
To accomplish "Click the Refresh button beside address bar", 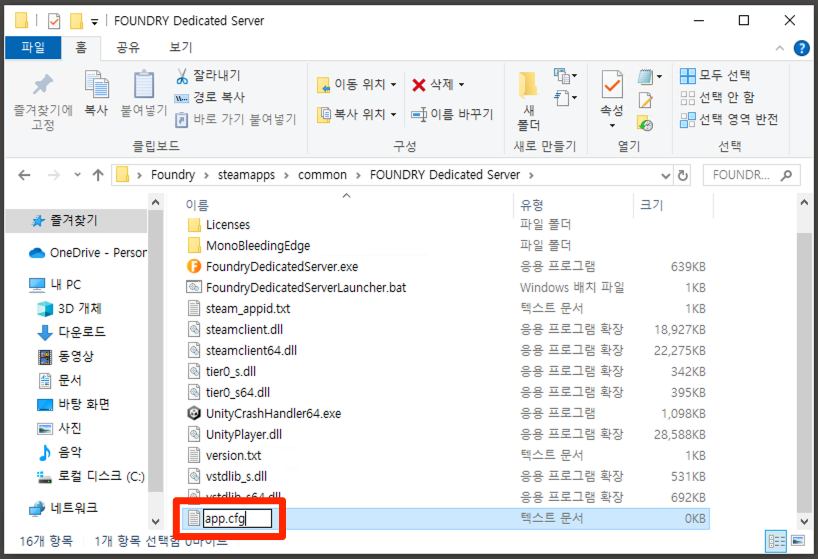I will coord(682,175).
